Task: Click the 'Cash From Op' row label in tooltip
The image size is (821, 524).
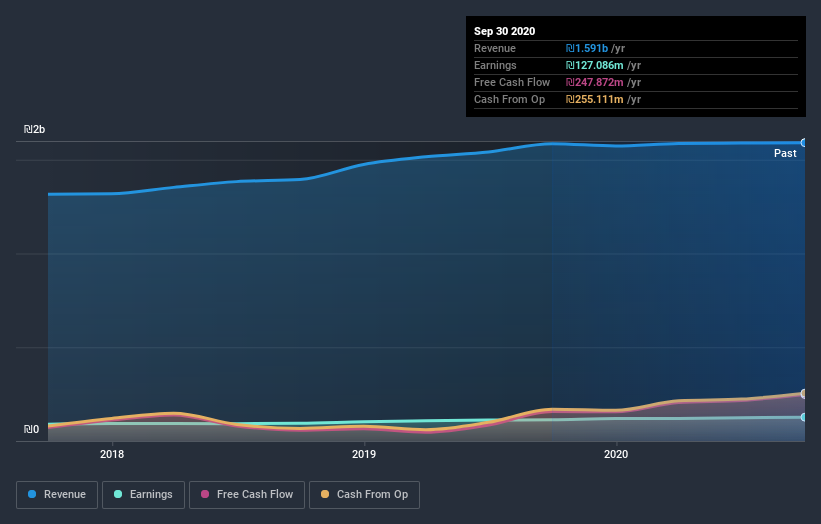Action: [x=509, y=99]
